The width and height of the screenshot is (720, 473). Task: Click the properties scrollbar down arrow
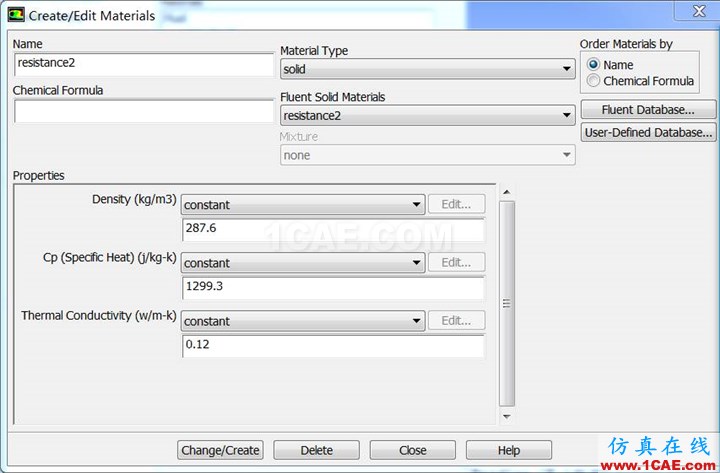pyautogui.click(x=506, y=417)
